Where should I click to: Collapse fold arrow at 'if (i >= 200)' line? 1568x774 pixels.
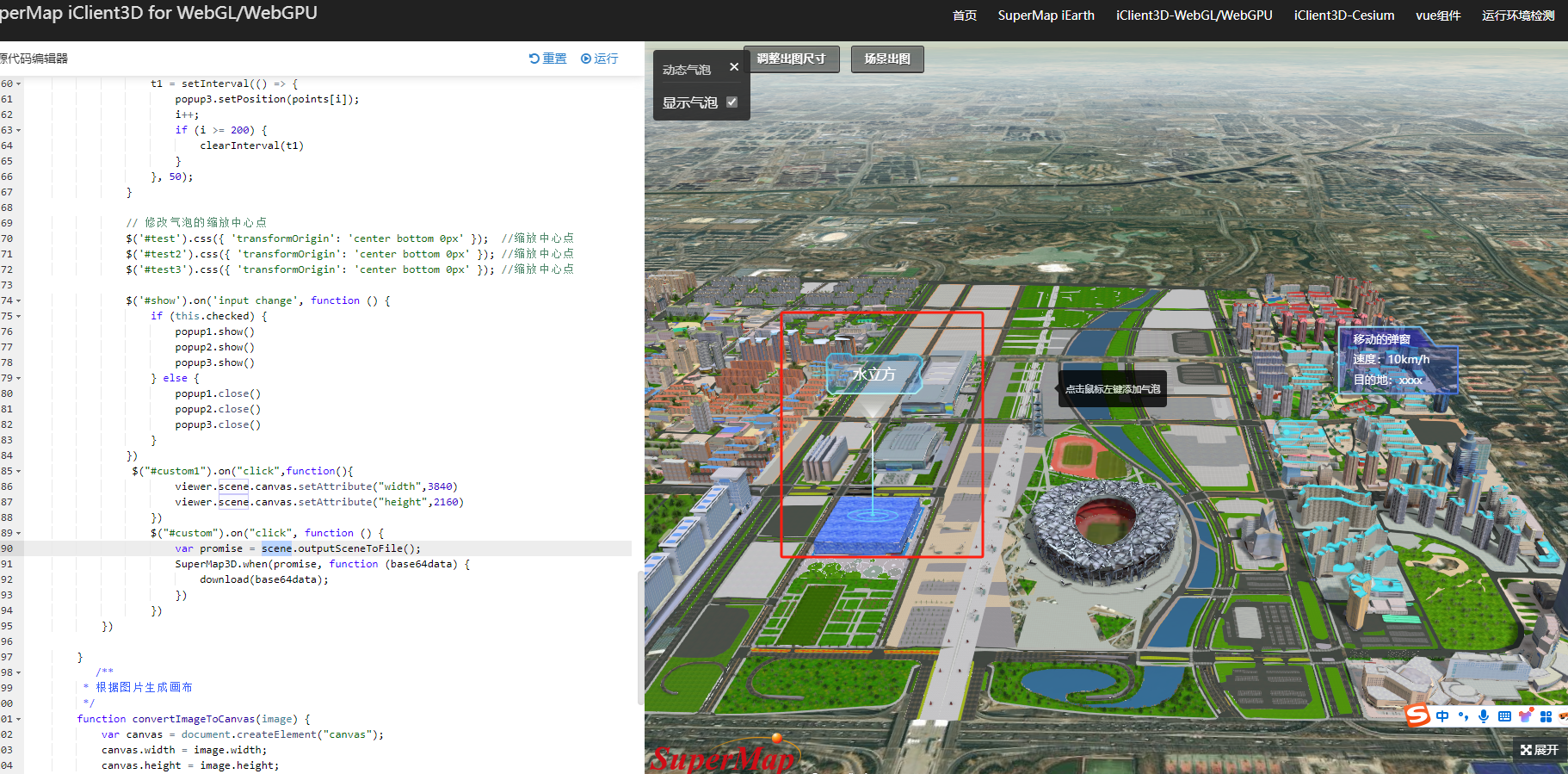(18, 130)
